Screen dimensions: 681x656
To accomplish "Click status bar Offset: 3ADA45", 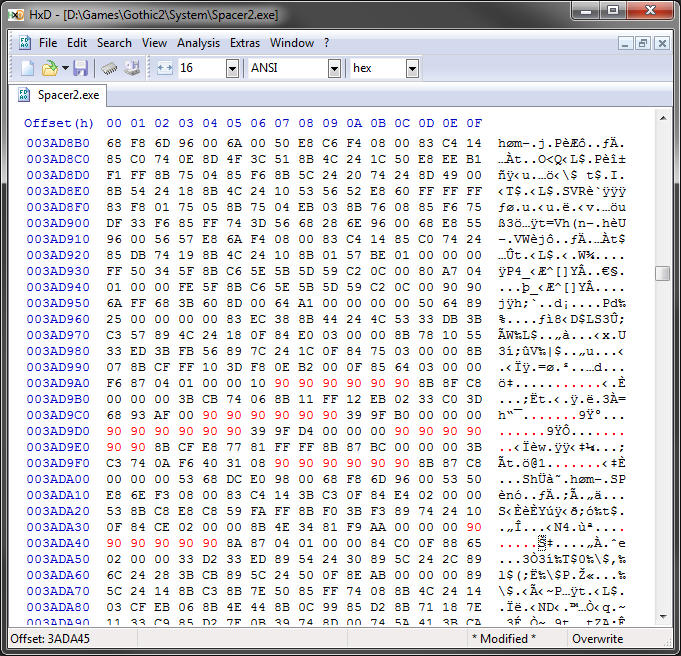I will tap(50, 639).
